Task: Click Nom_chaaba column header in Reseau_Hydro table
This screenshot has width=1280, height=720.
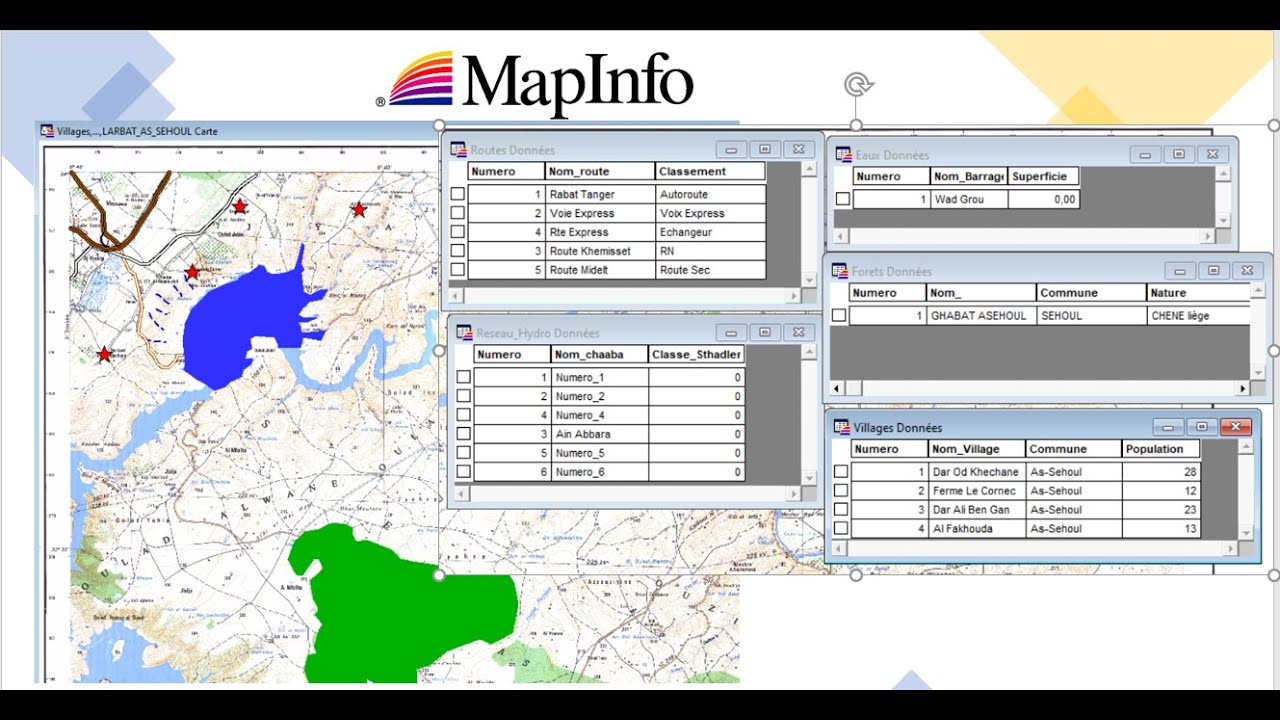Action: pyautogui.click(x=600, y=354)
